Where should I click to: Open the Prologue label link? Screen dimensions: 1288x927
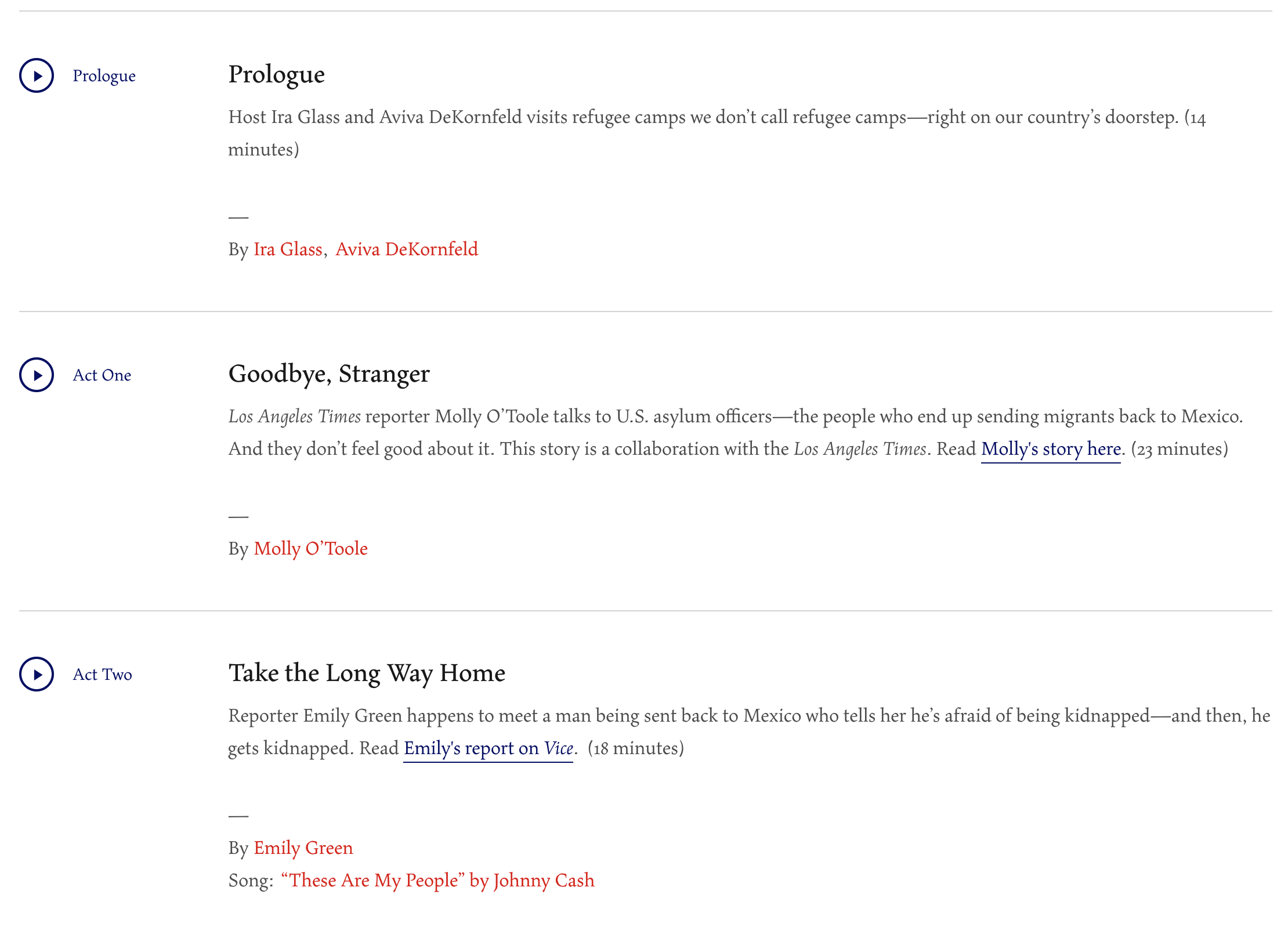pos(104,76)
